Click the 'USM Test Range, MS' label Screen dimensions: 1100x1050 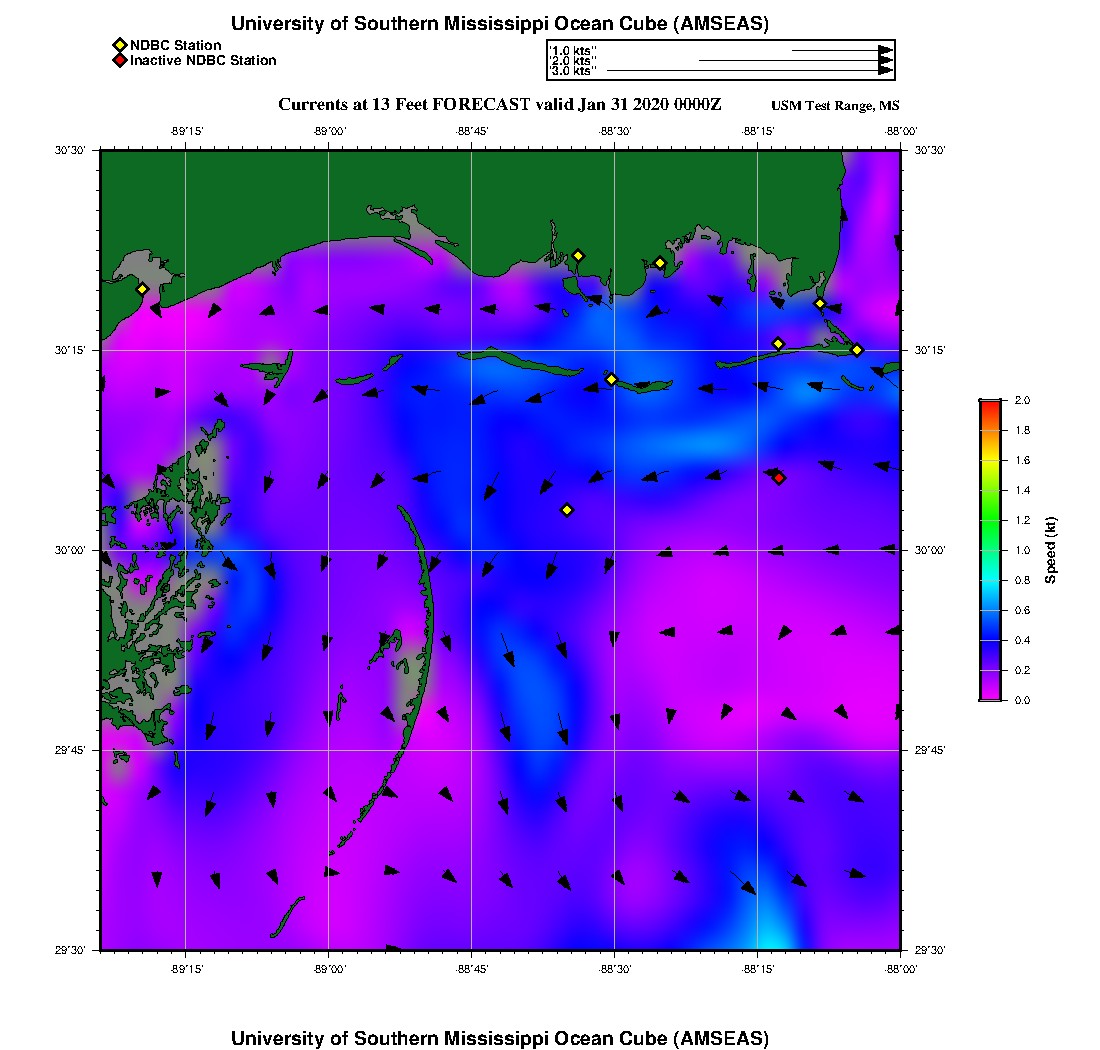pos(835,106)
